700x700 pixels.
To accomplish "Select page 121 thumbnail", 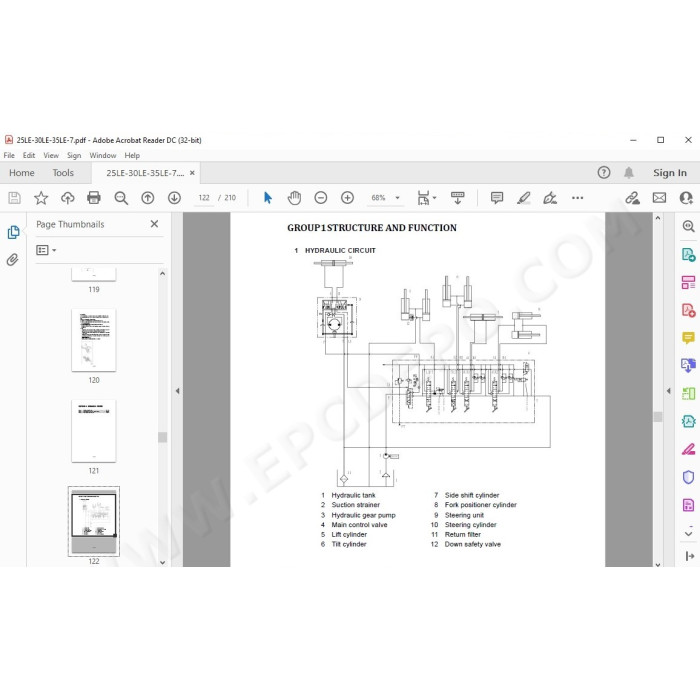I will (x=94, y=431).
